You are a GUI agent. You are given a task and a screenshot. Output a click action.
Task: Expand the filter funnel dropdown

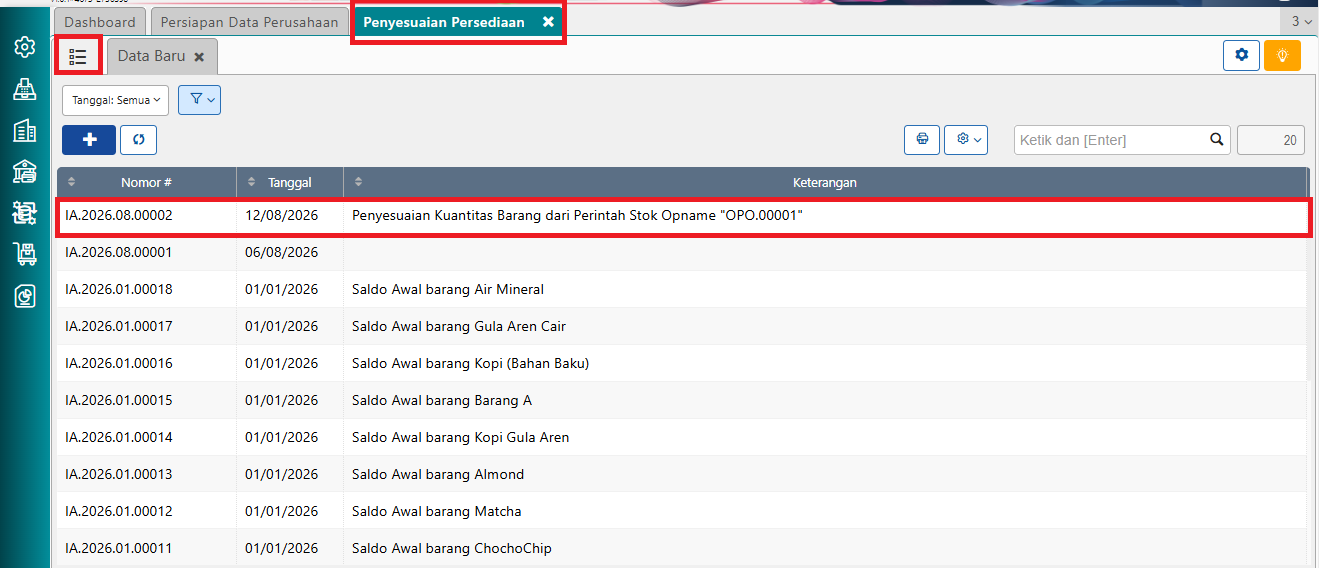[199, 100]
